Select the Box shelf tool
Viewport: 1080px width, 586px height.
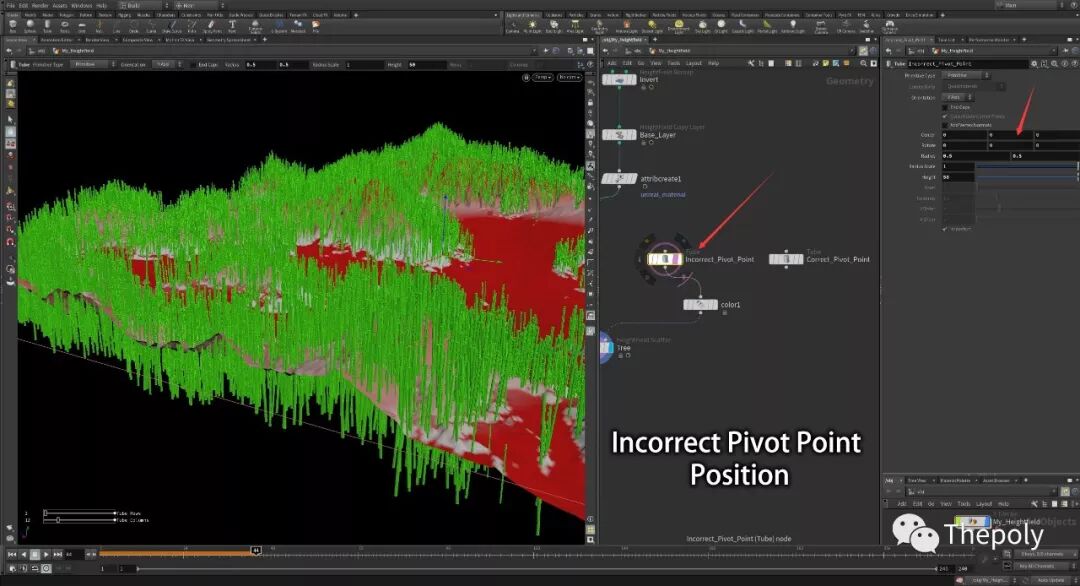(x=13, y=26)
